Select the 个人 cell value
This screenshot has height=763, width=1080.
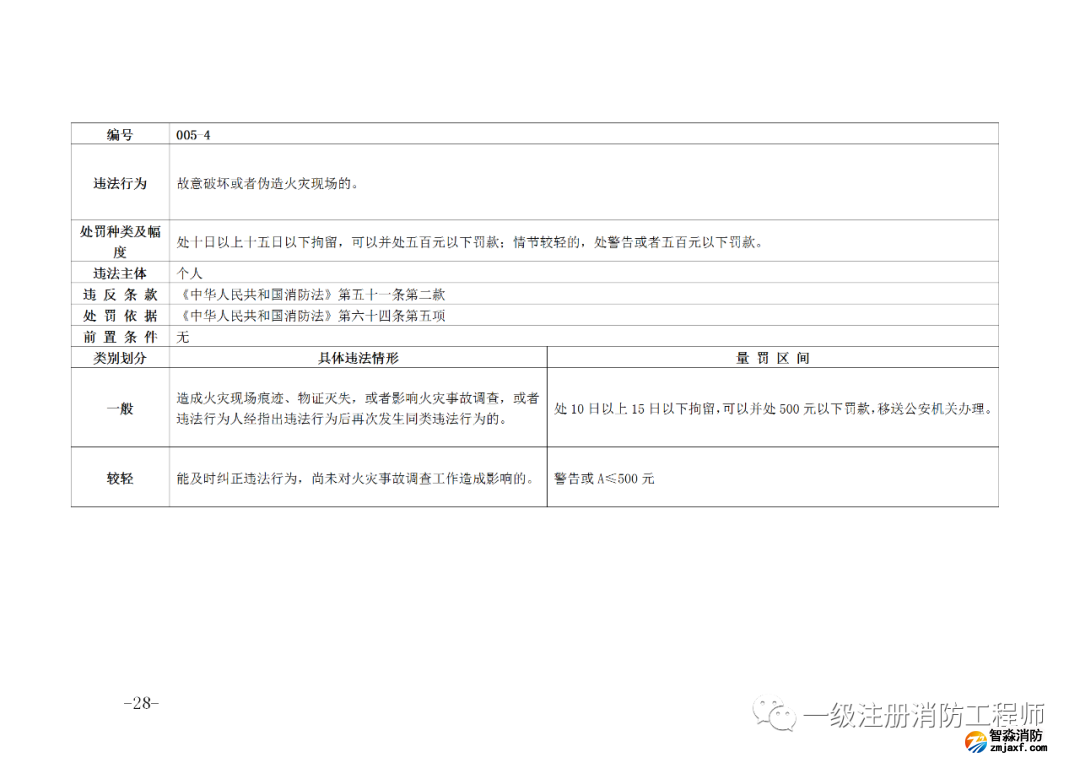point(190,273)
